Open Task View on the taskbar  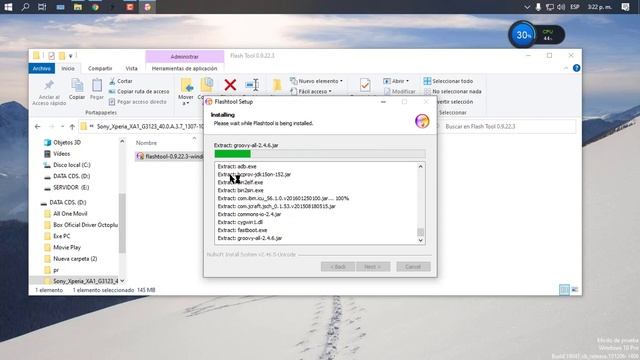(x=42, y=7)
